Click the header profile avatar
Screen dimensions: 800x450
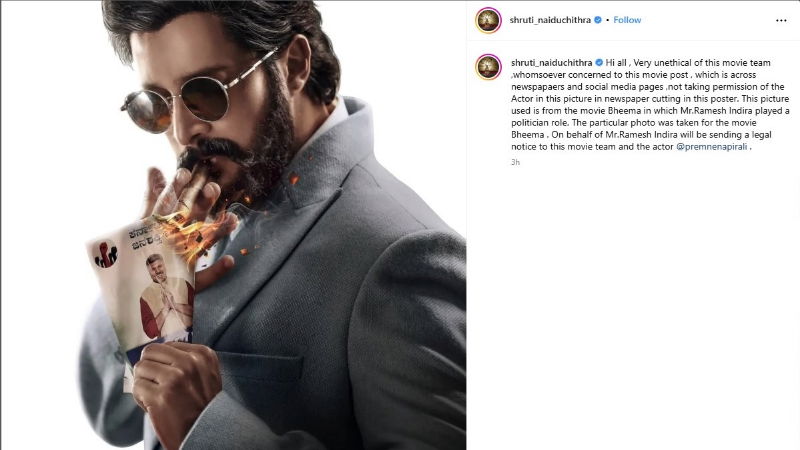[x=488, y=20]
